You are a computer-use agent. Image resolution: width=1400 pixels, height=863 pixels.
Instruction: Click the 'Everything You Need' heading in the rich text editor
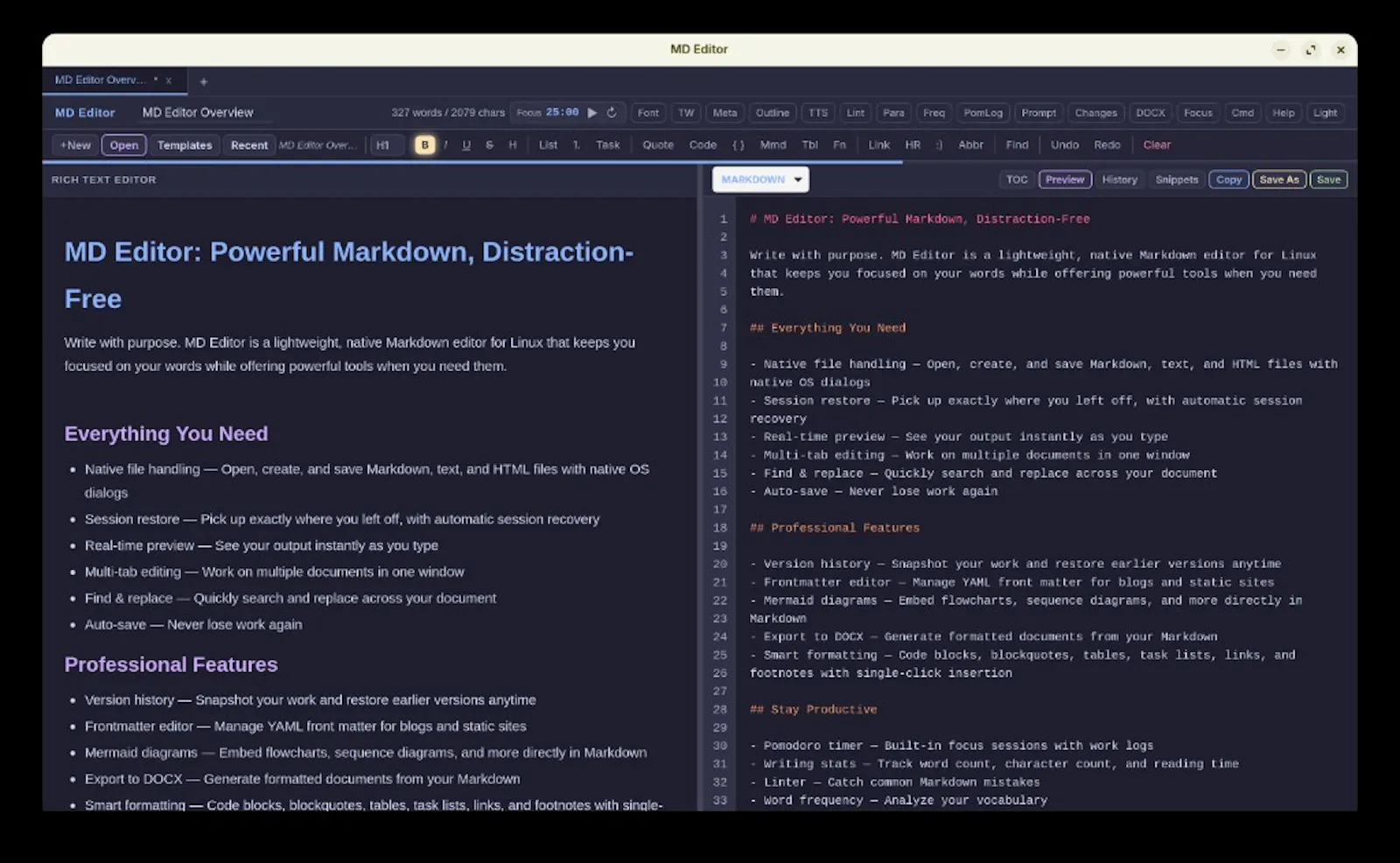pyautogui.click(x=166, y=434)
